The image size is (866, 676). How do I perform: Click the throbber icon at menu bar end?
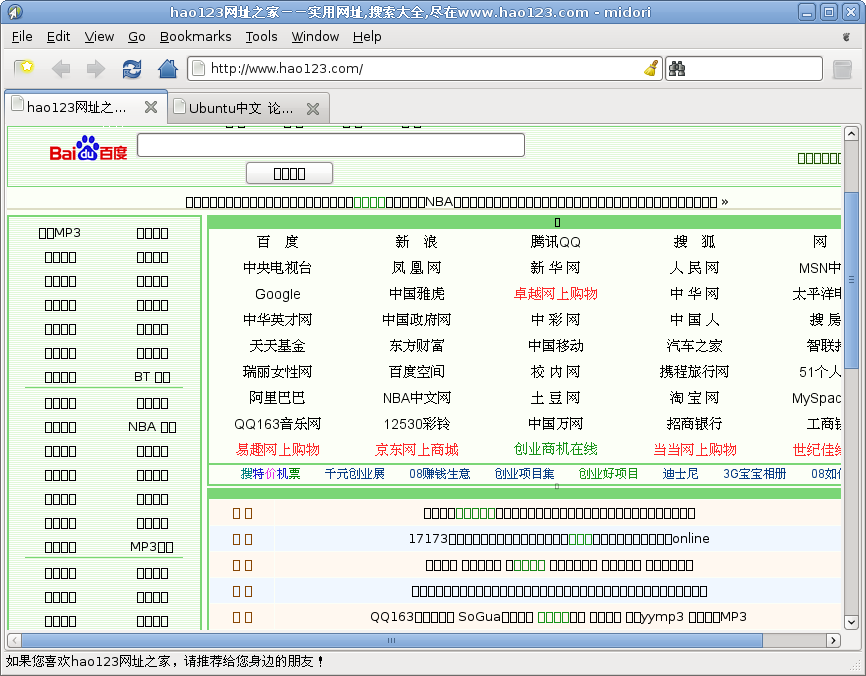[846, 36]
